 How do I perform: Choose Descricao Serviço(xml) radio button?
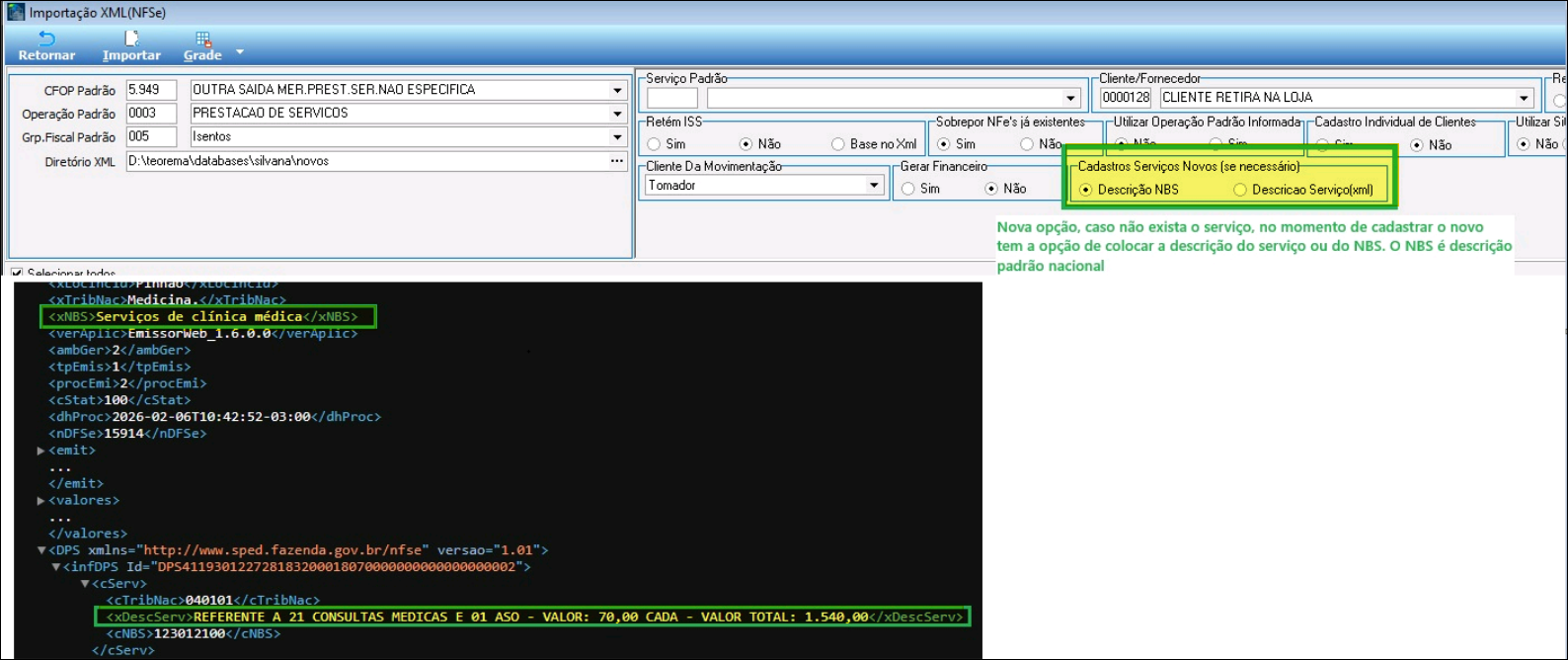[1240, 190]
